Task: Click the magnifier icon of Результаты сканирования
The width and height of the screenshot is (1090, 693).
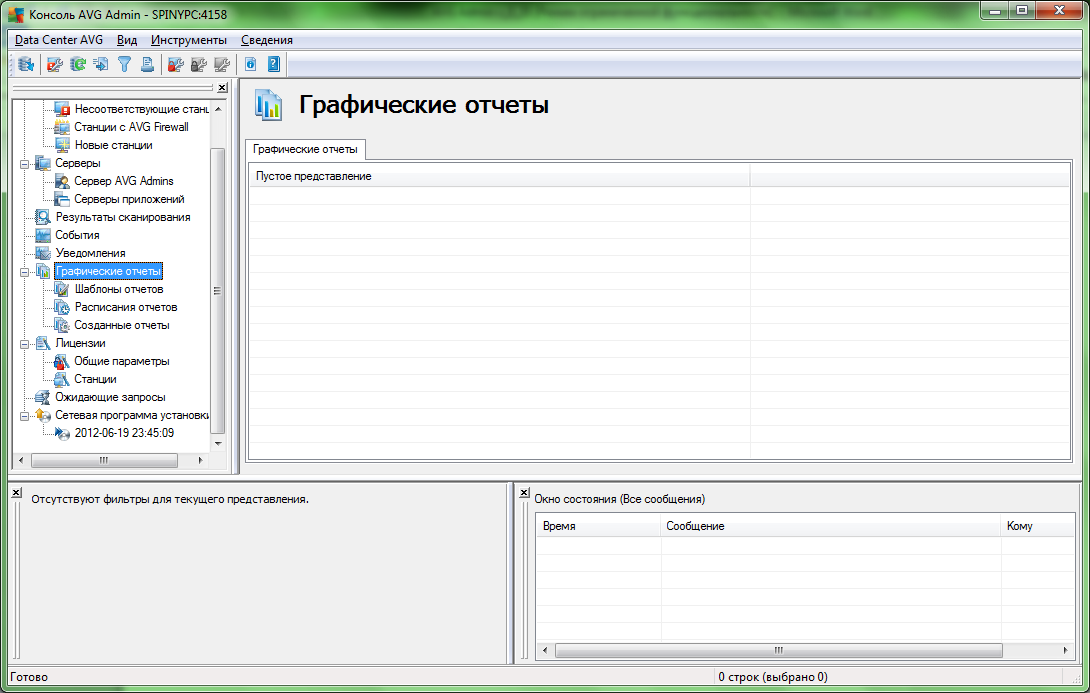Action: click(43, 217)
